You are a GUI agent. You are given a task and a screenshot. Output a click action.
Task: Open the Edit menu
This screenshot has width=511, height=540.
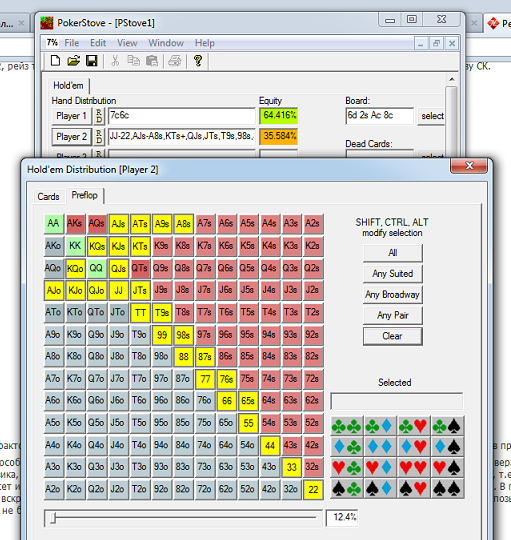(x=98, y=43)
